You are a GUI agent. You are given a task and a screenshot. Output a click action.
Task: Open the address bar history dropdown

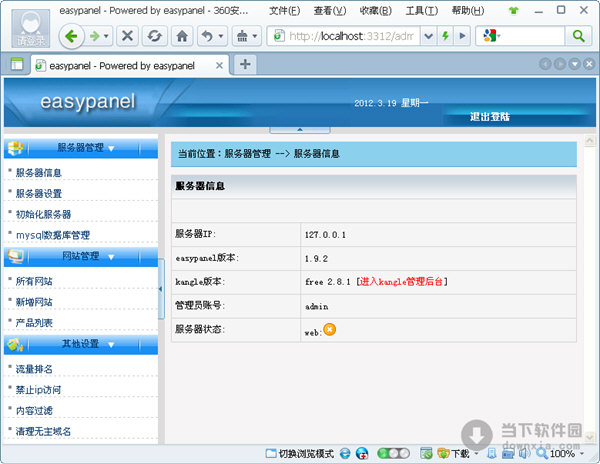point(429,36)
